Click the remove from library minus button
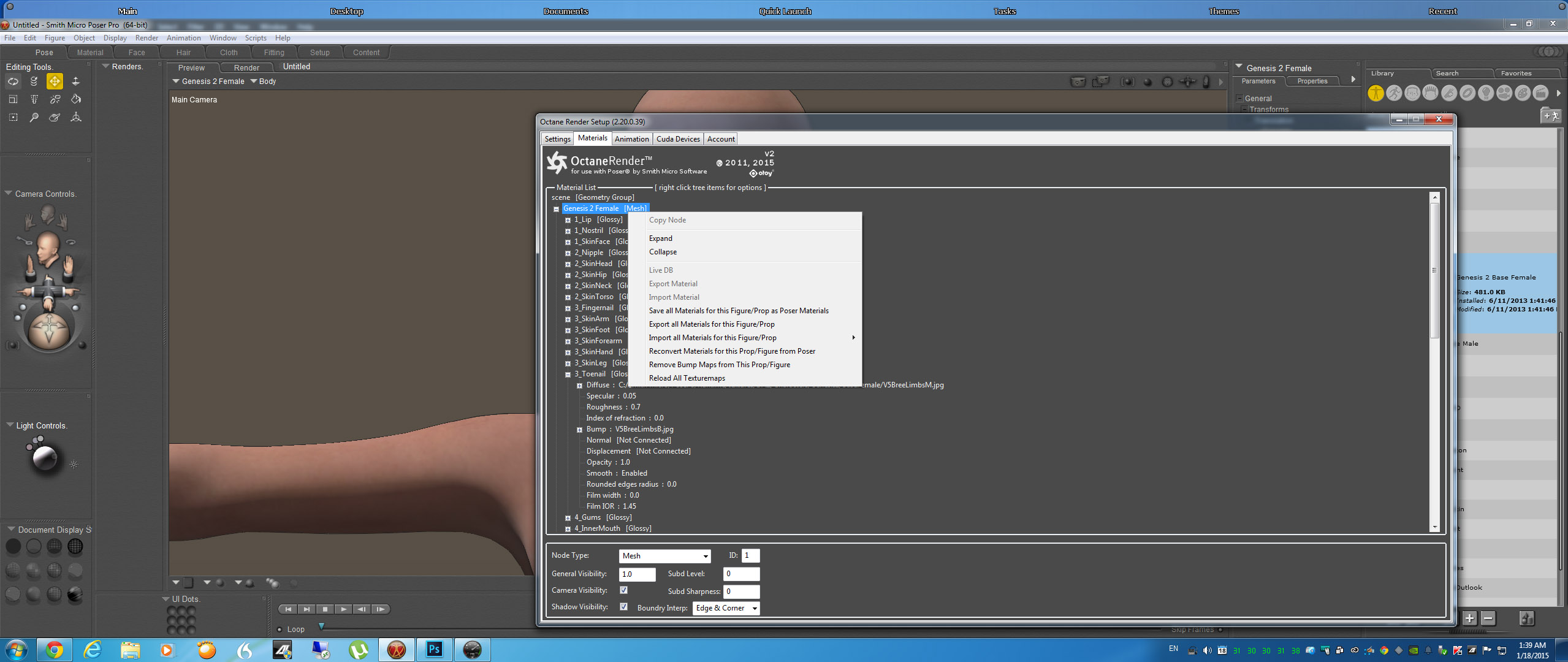 [1488, 618]
